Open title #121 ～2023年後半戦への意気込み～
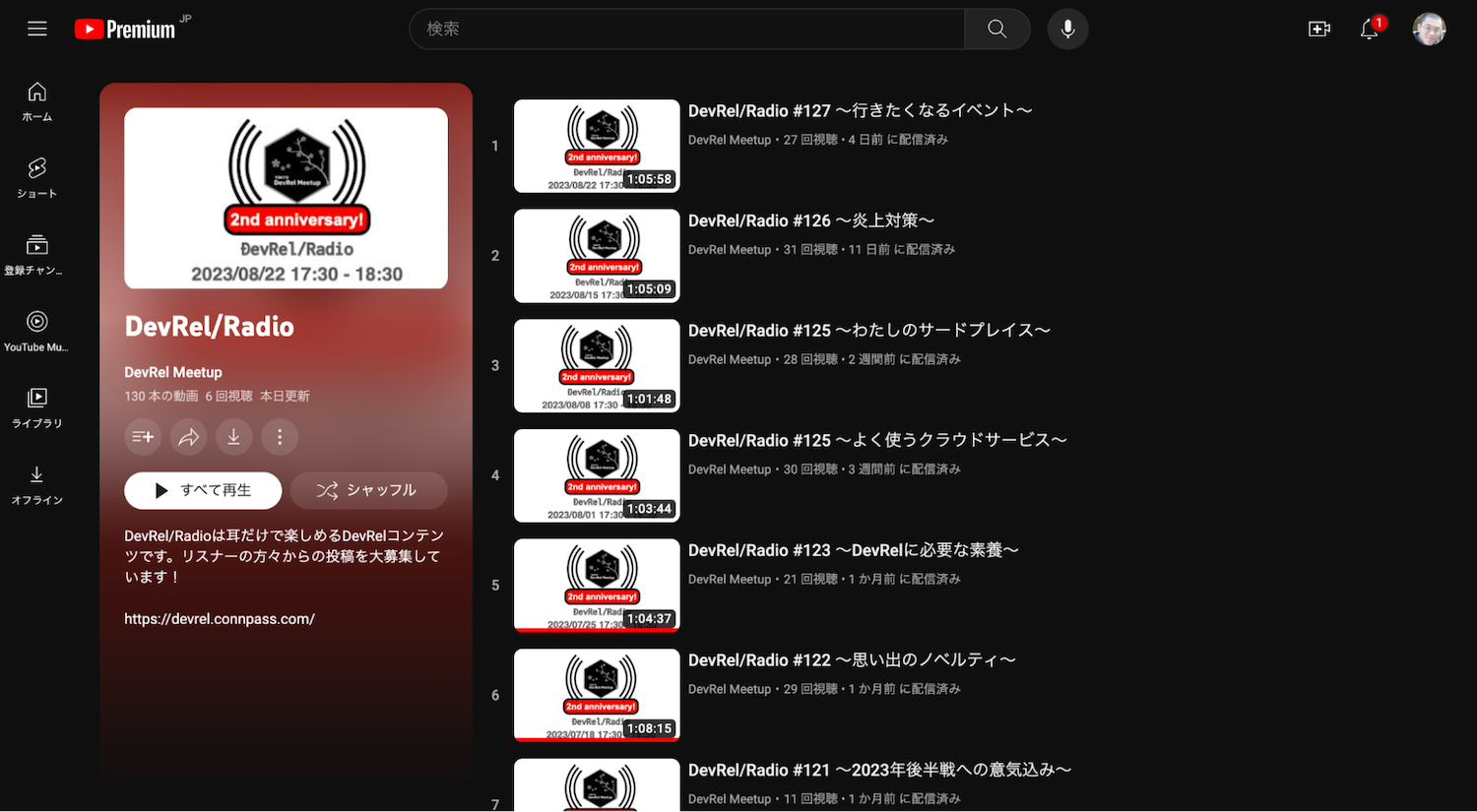 [879, 770]
